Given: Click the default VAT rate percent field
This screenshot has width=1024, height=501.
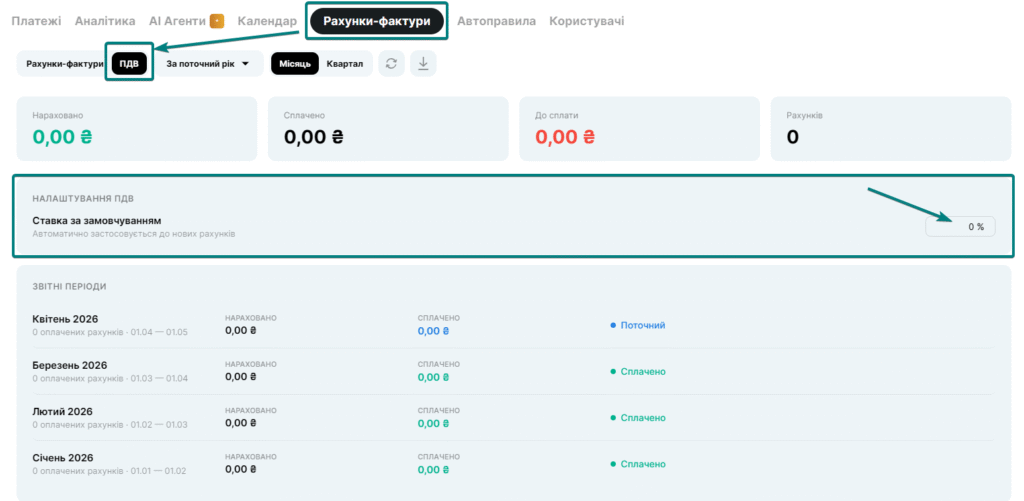Looking at the screenshot, I should (x=960, y=227).
